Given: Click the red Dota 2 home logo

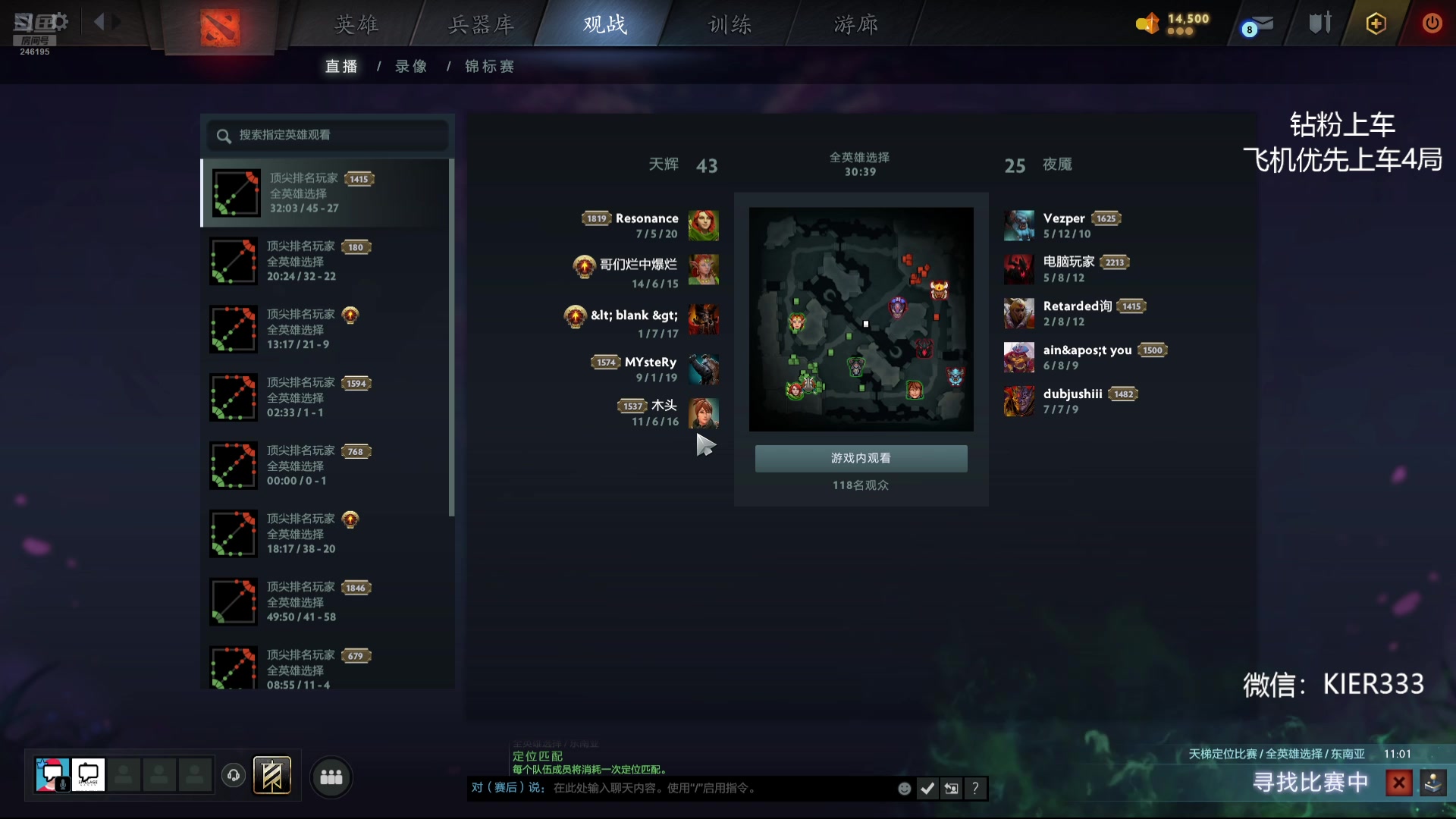Looking at the screenshot, I should pos(219,28).
